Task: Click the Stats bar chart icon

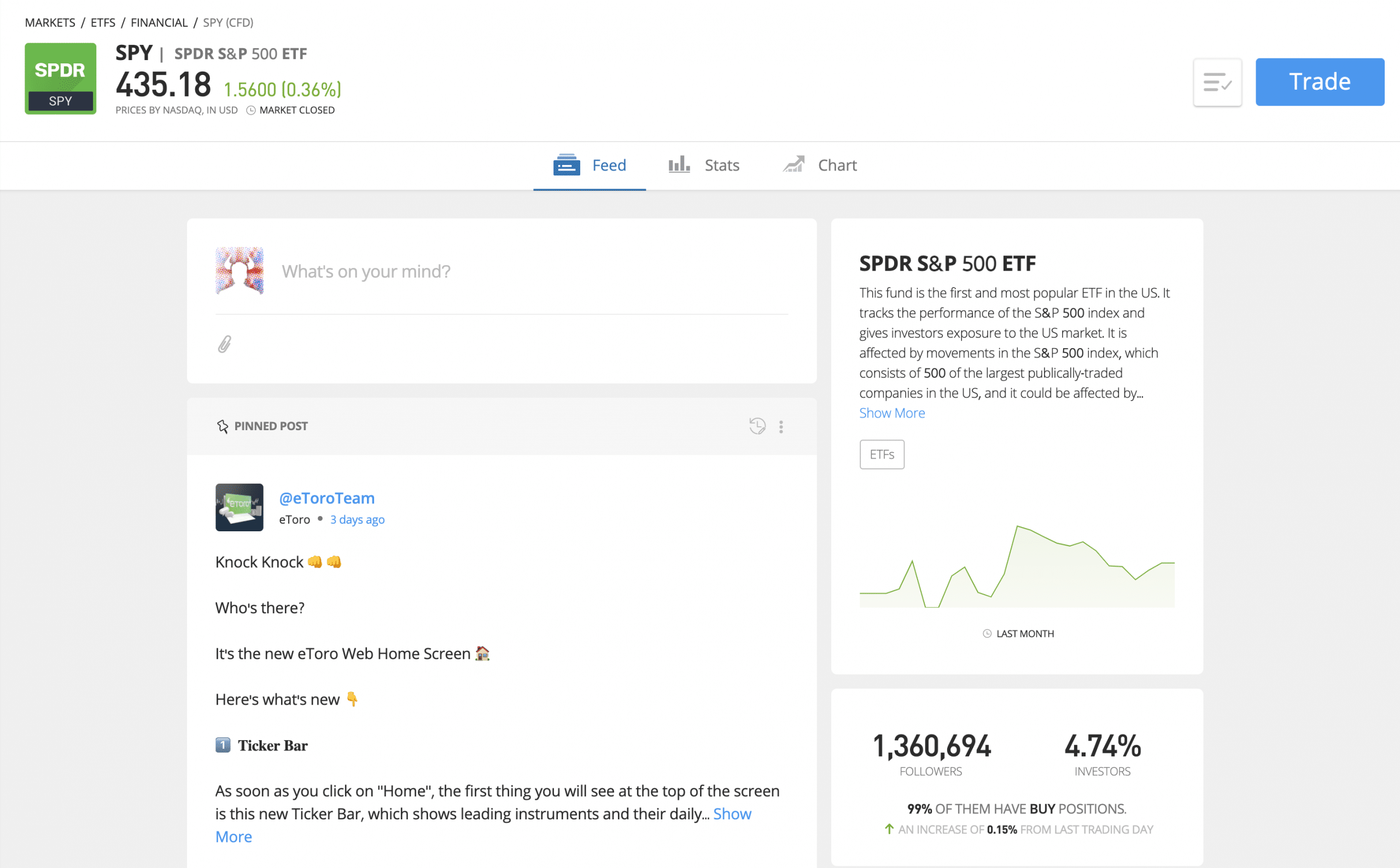Action: tap(679, 165)
